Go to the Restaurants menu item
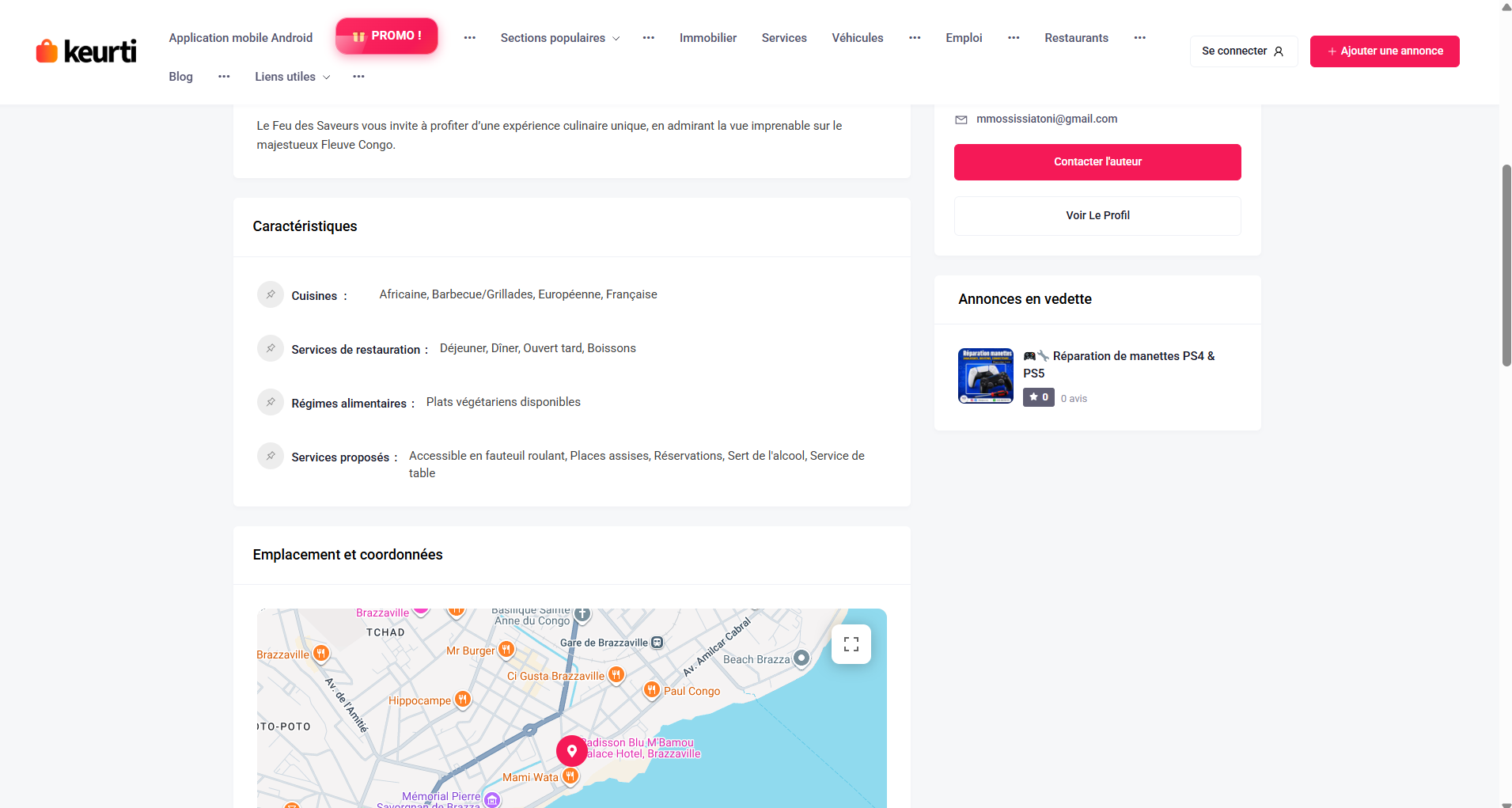This screenshot has width=1512, height=808. click(x=1076, y=38)
